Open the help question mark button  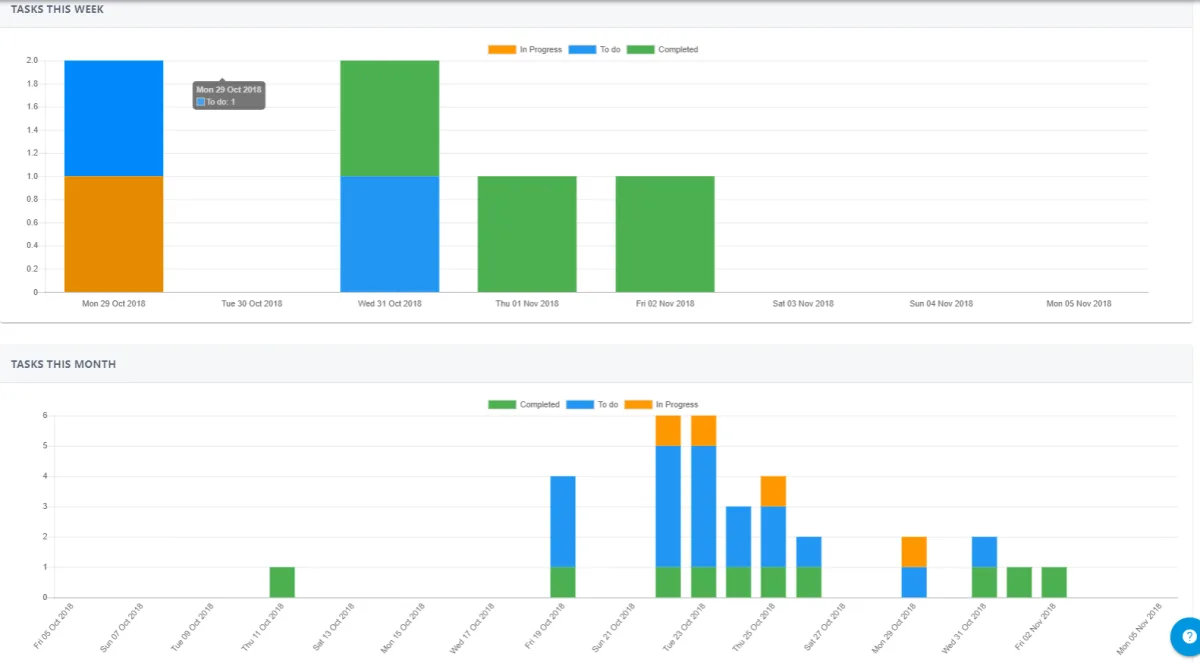[1187, 635]
